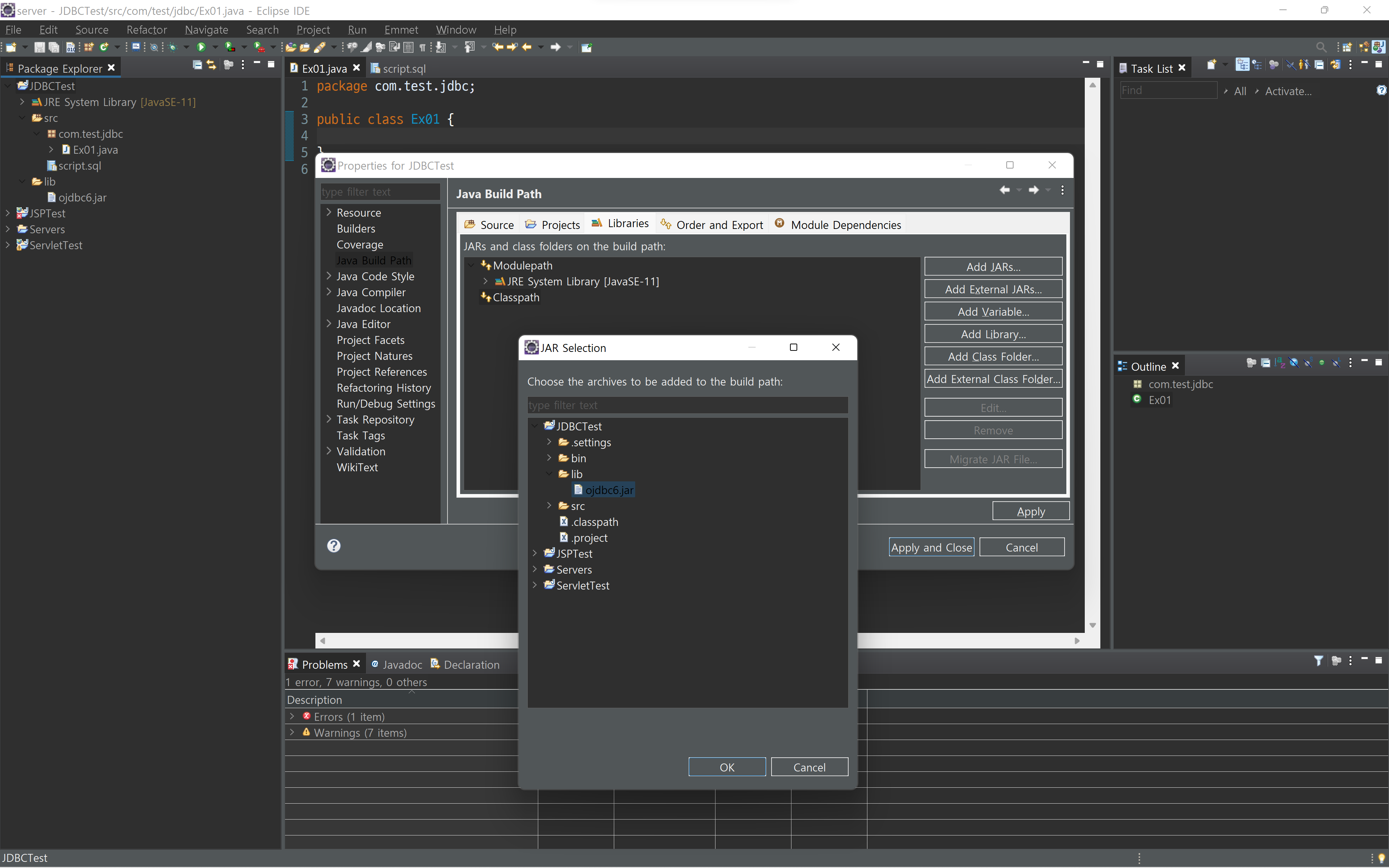
Task: Click the JAR Selection filter text field
Action: pos(687,405)
